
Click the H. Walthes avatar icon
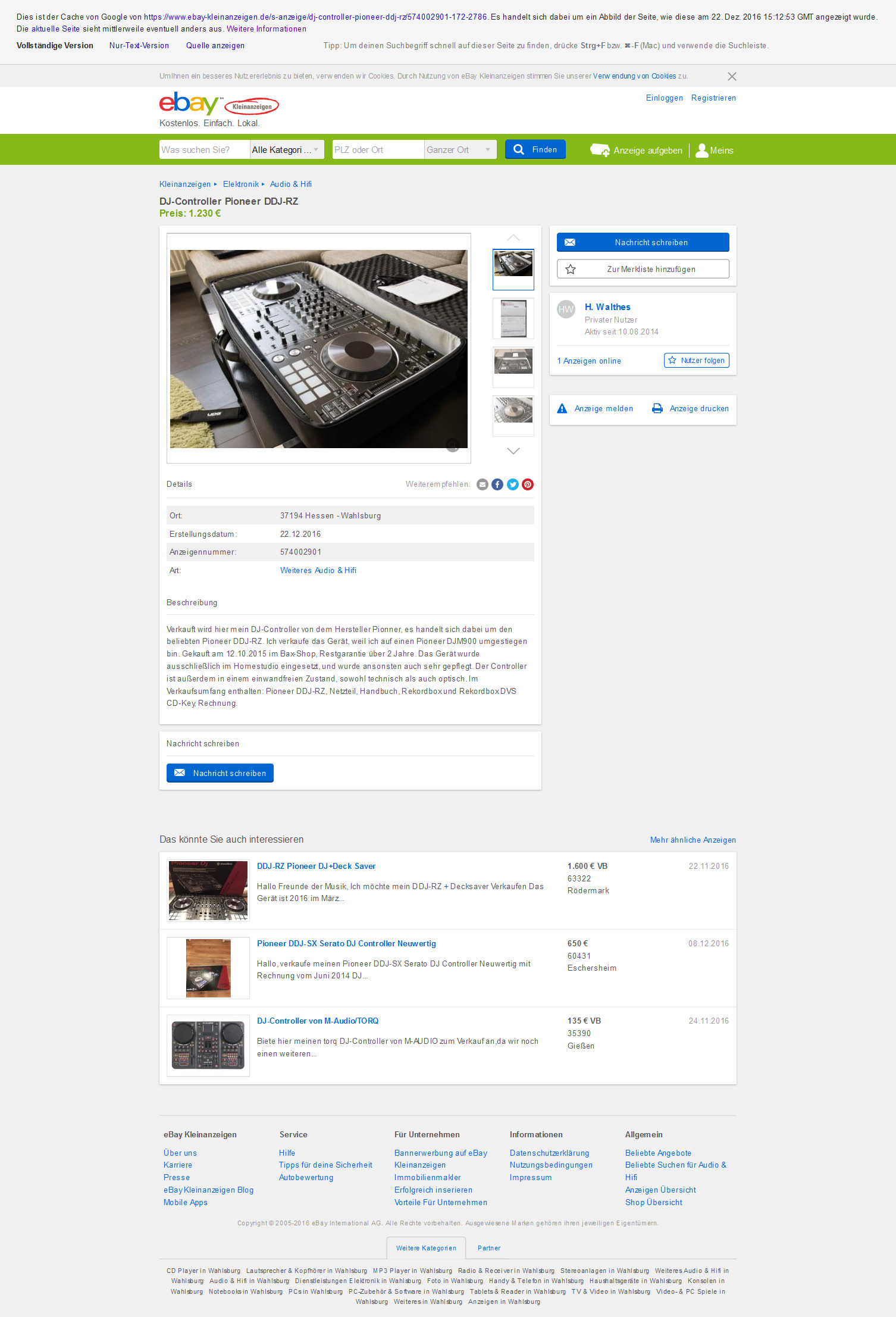click(566, 309)
